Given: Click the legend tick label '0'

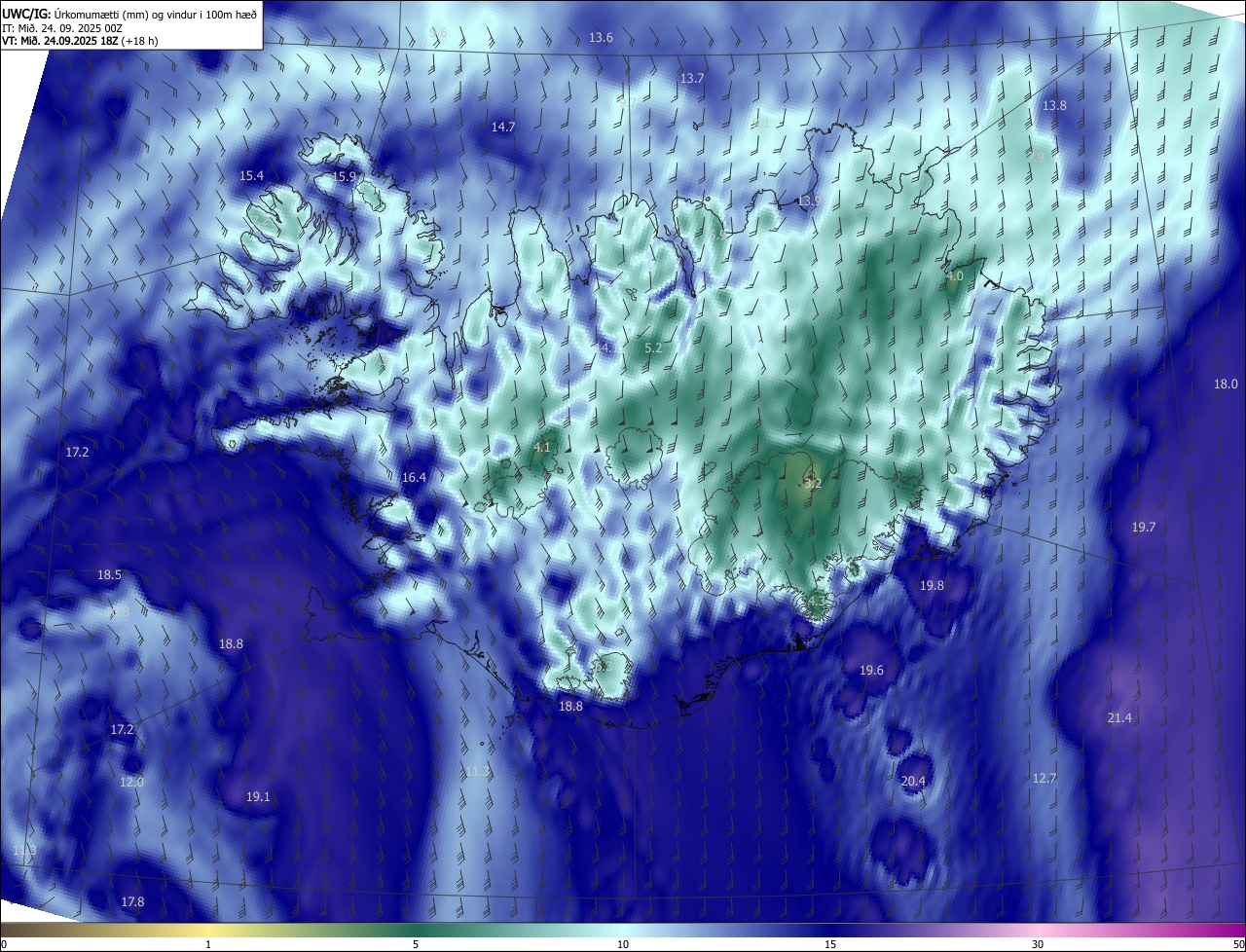Looking at the screenshot, I should point(4,944).
